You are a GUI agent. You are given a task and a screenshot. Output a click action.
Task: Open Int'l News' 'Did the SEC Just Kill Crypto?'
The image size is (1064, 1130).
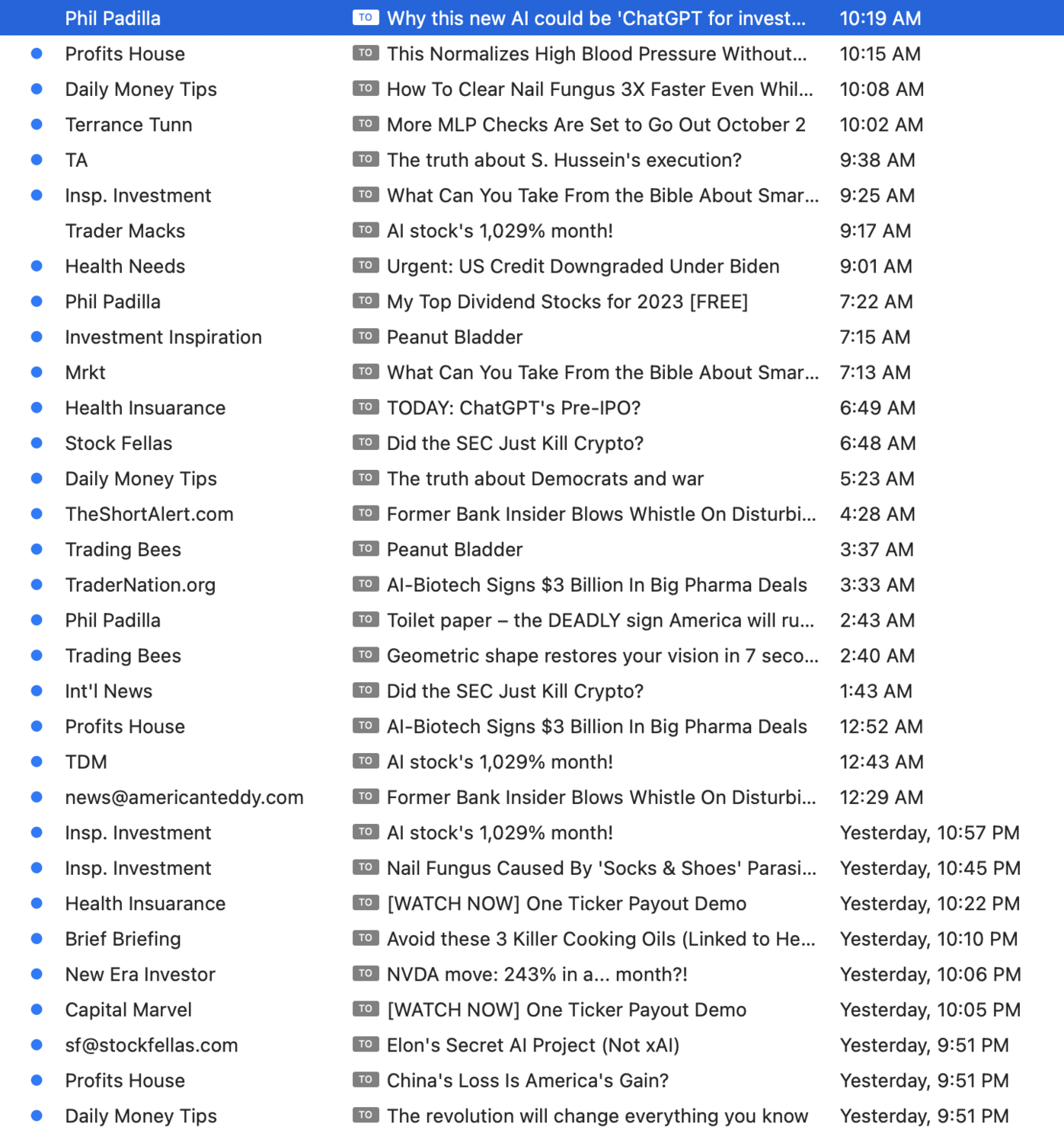pos(515,691)
